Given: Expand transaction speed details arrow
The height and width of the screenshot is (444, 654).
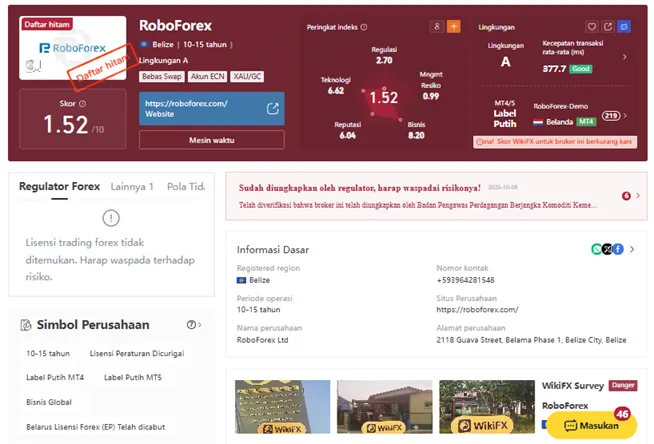Looking at the screenshot, I should point(624,57).
